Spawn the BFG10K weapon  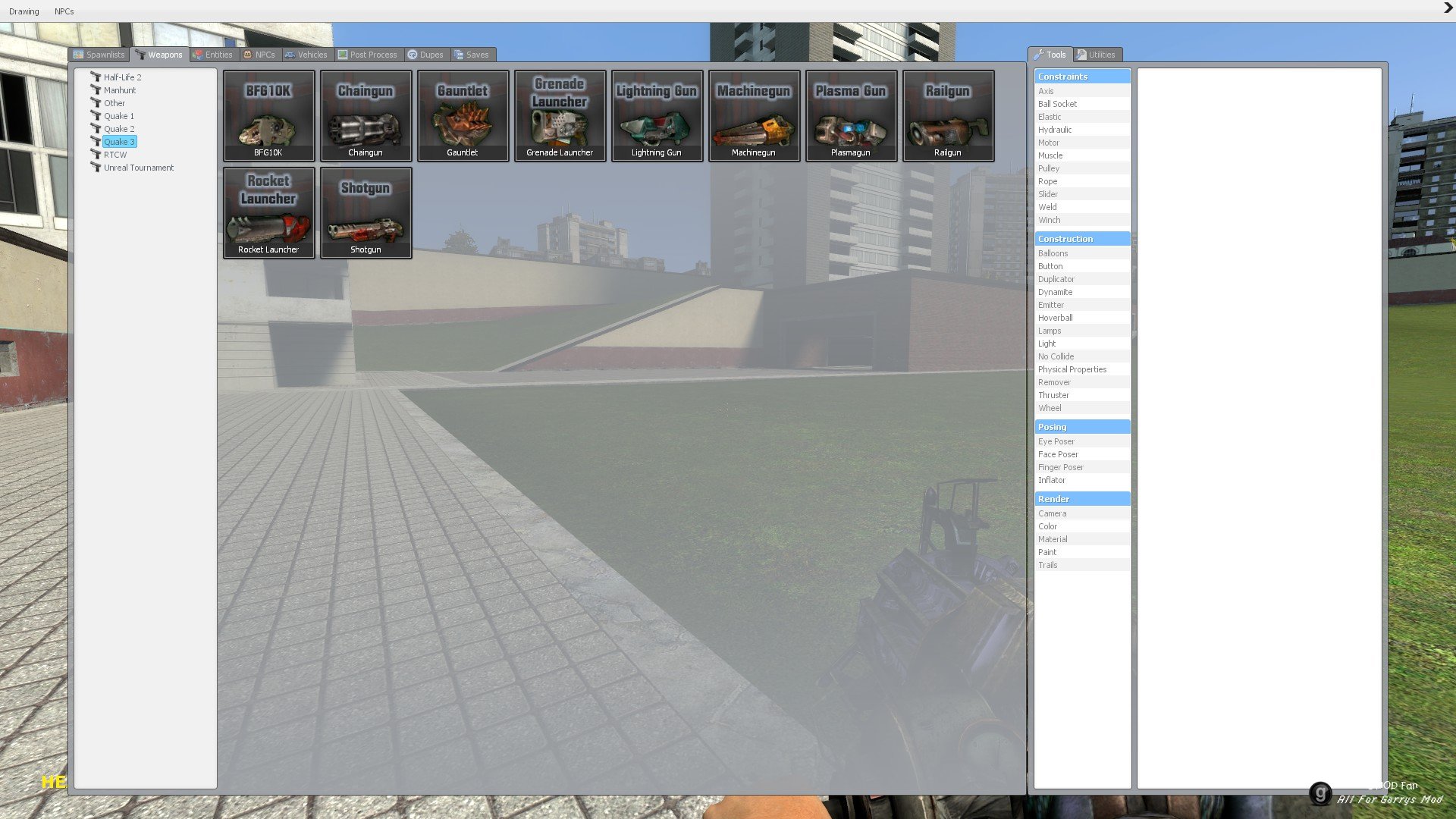coord(268,115)
